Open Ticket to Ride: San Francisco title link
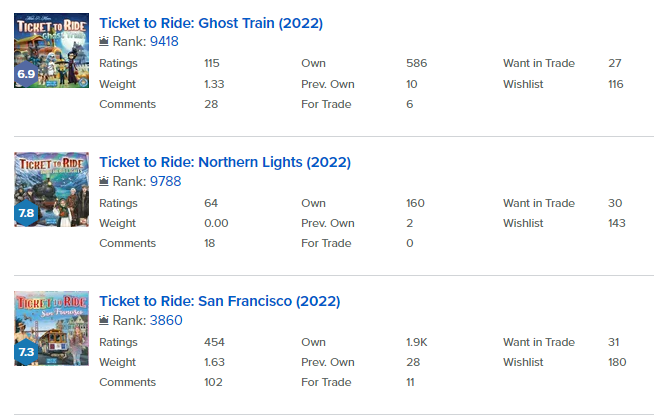The width and height of the screenshot is (654, 415). (220, 301)
